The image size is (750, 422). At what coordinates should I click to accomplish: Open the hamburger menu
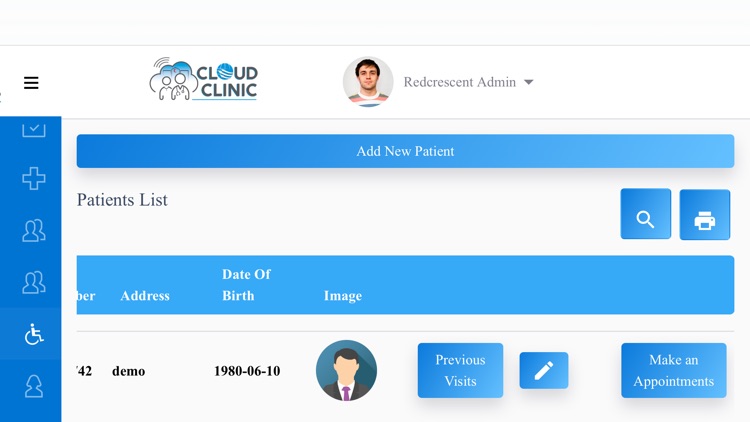[31, 83]
